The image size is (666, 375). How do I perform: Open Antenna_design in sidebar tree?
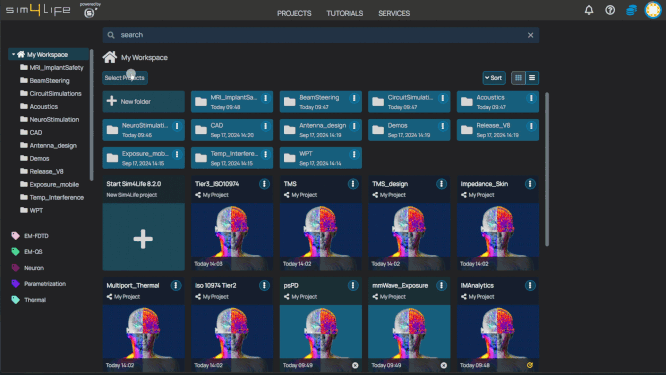[48, 145]
